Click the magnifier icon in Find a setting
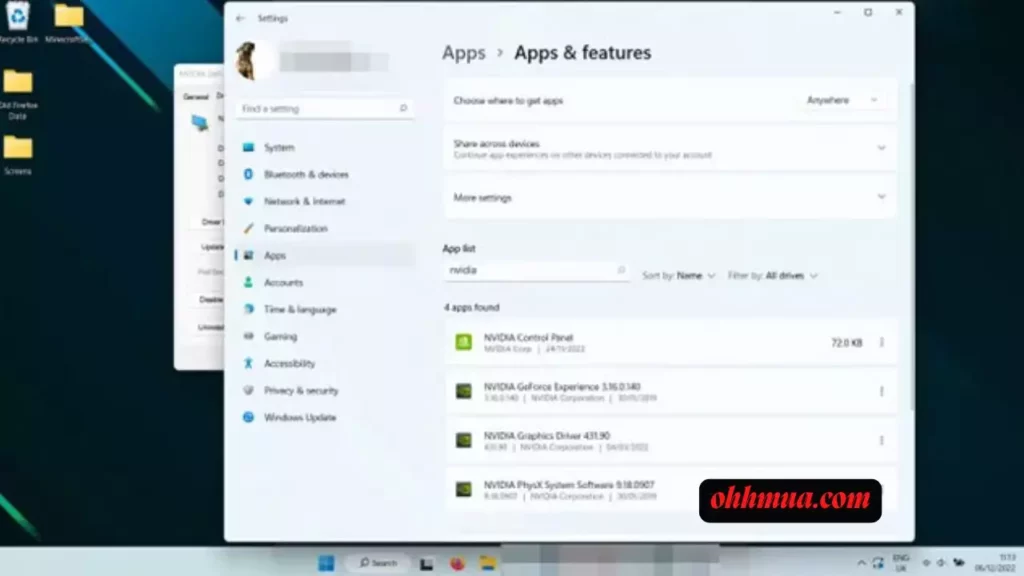The image size is (1024, 576). point(403,108)
